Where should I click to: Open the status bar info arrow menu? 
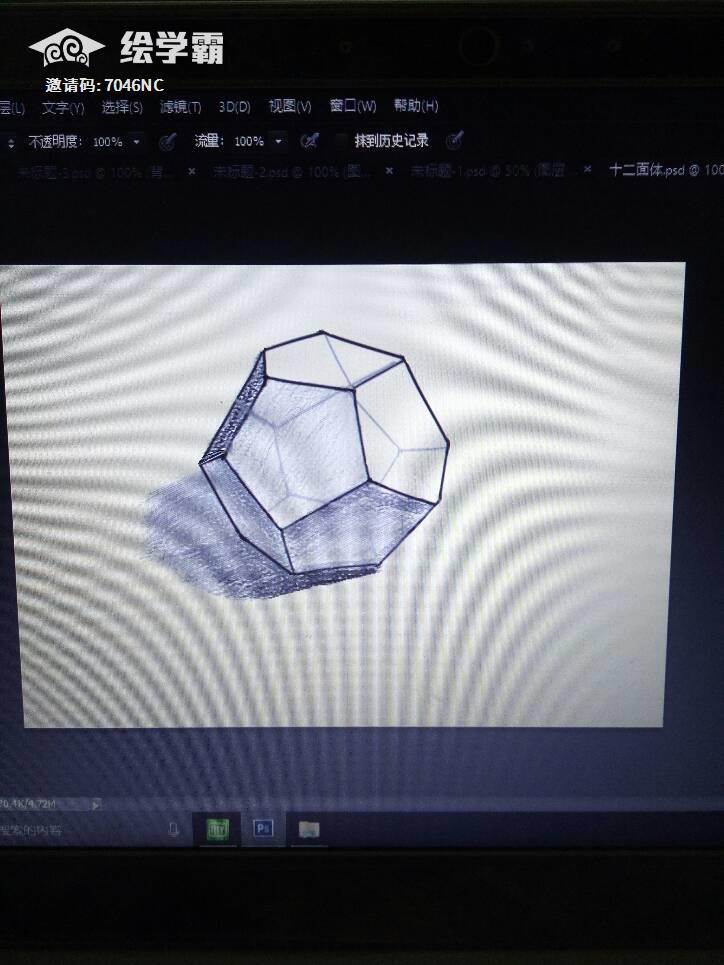pos(95,804)
